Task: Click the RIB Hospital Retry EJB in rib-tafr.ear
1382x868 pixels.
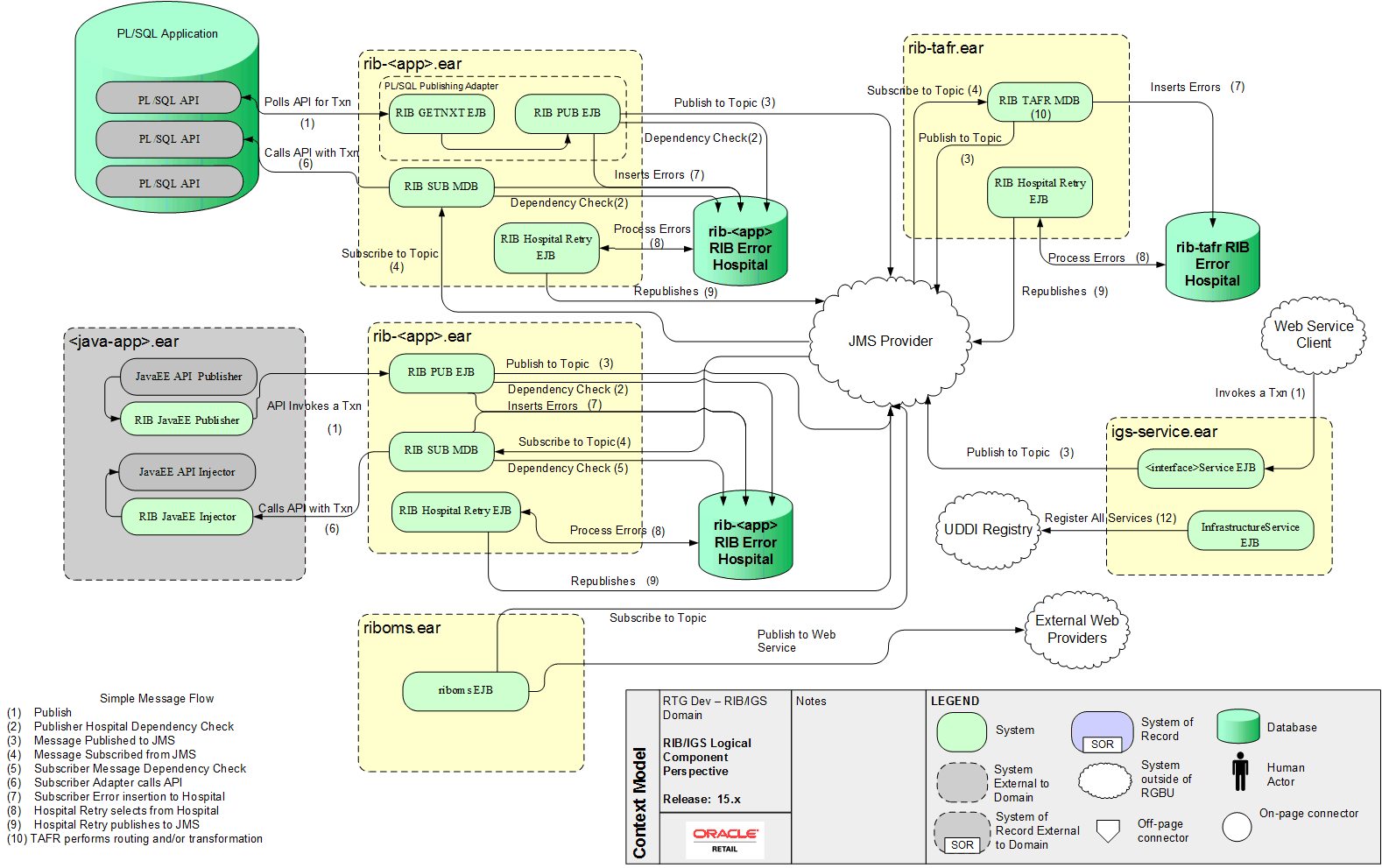Action: pos(1040,192)
